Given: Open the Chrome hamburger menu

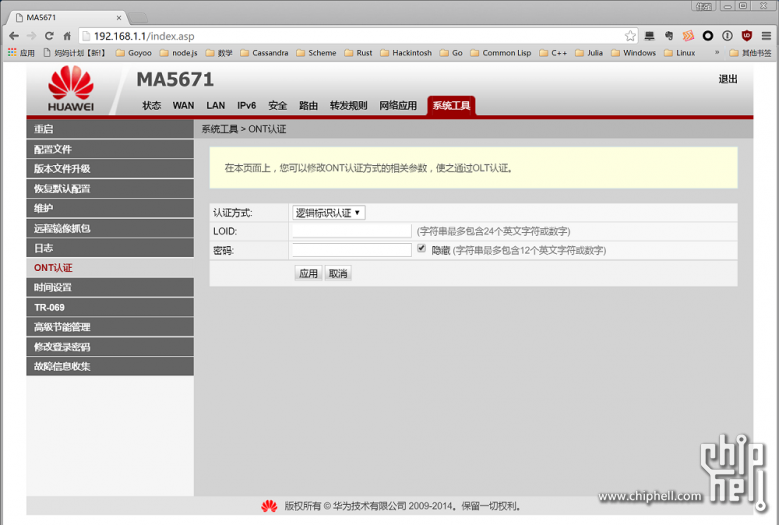Looking at the screenshot, I should point(766,36).
